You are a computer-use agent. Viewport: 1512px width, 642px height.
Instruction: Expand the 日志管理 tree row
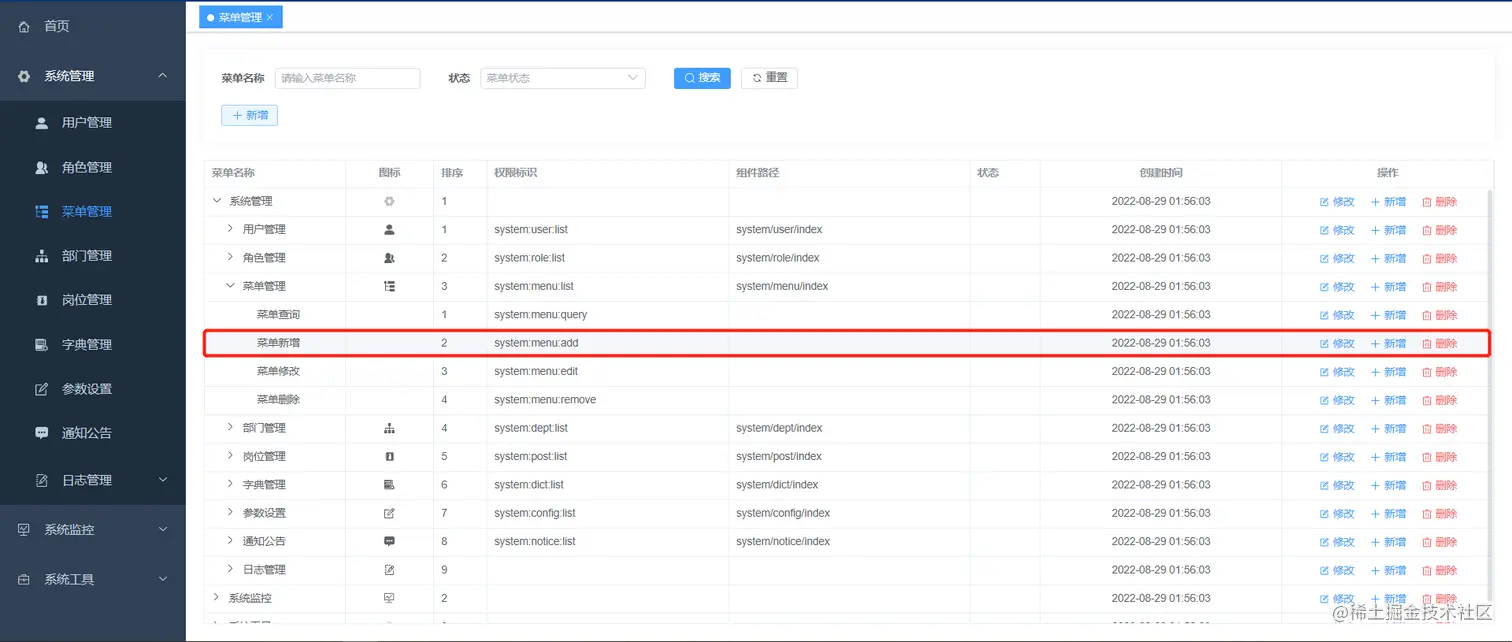(x=231, y=569)
